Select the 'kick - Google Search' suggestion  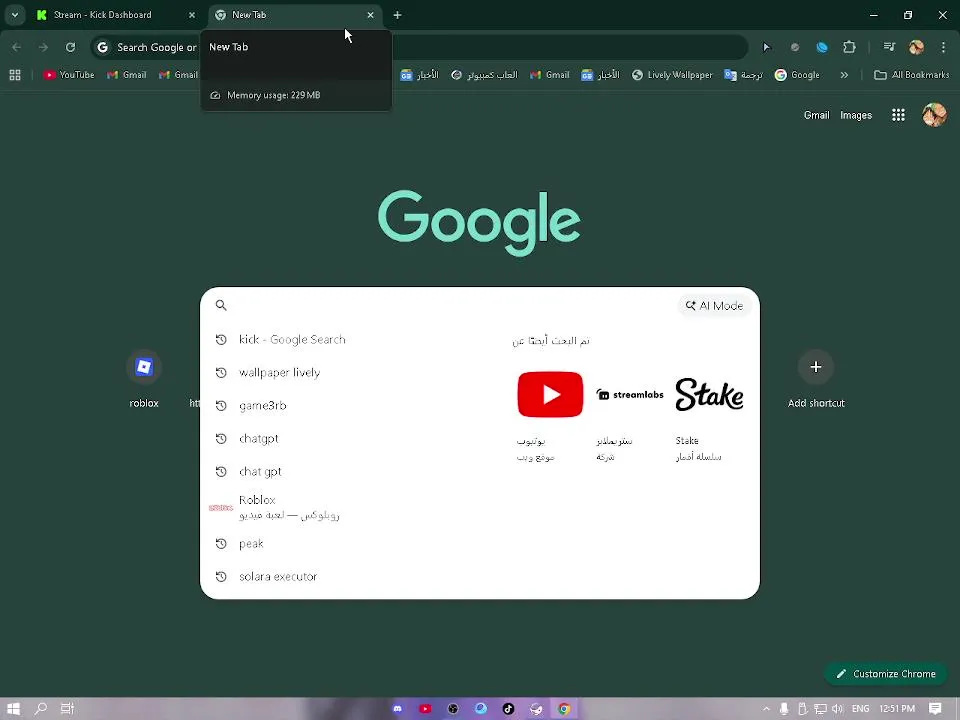coord(293,340)
